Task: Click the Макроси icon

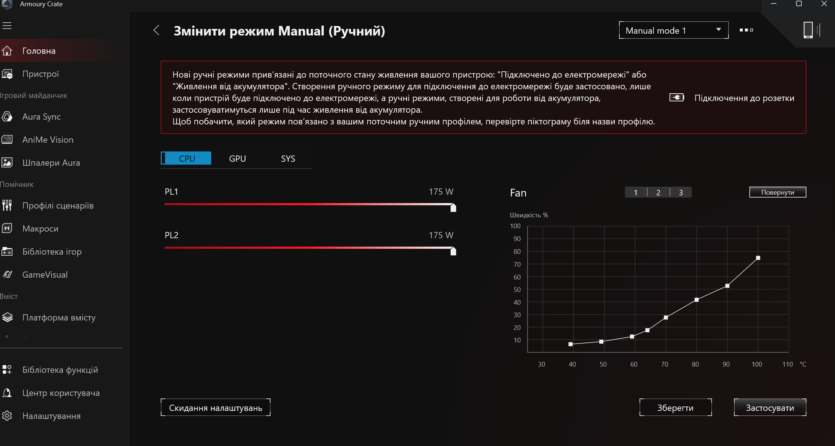Action: [x=7, y=228]
